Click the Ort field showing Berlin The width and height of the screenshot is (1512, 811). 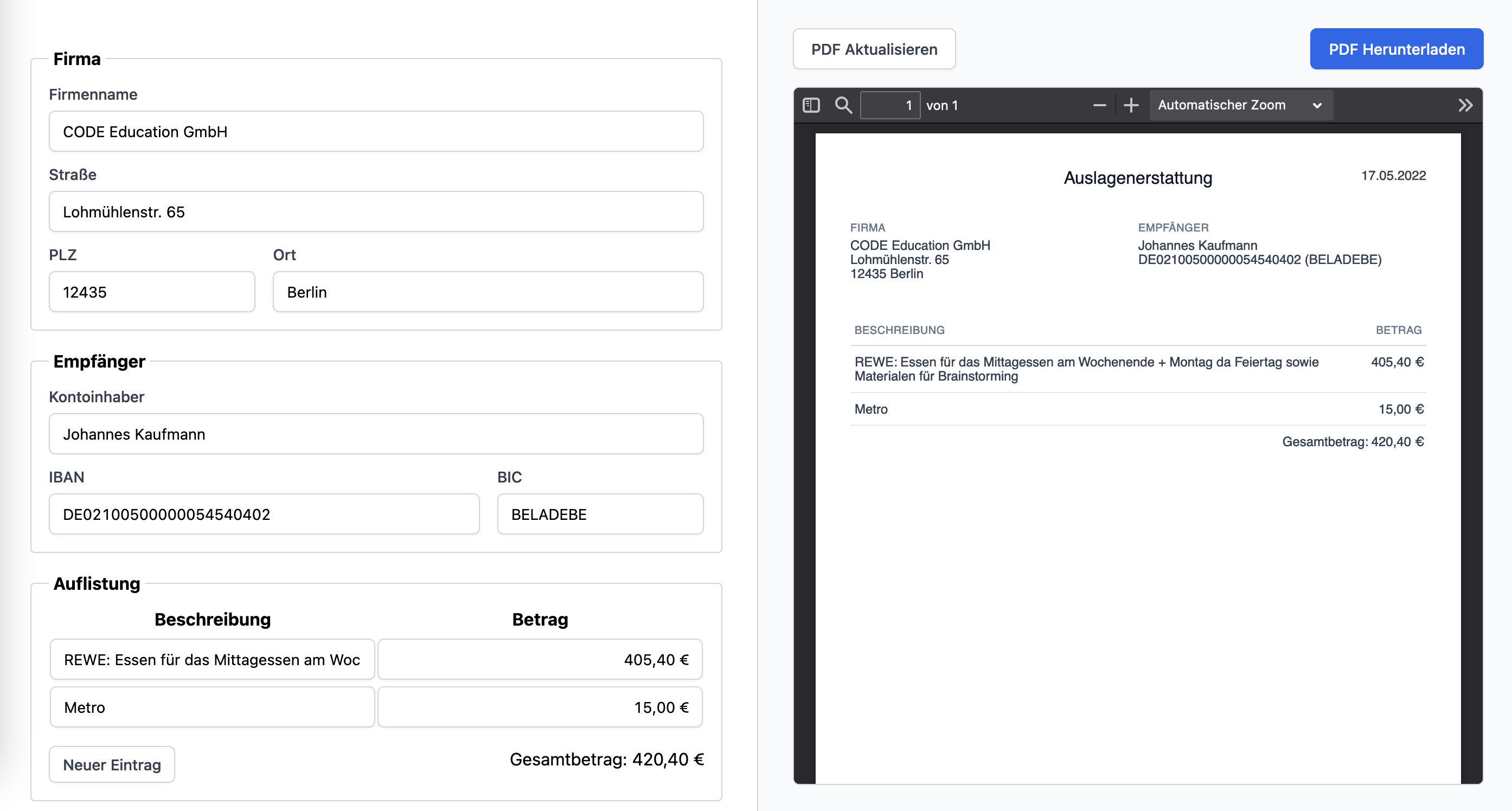click(x=487, y=292)
